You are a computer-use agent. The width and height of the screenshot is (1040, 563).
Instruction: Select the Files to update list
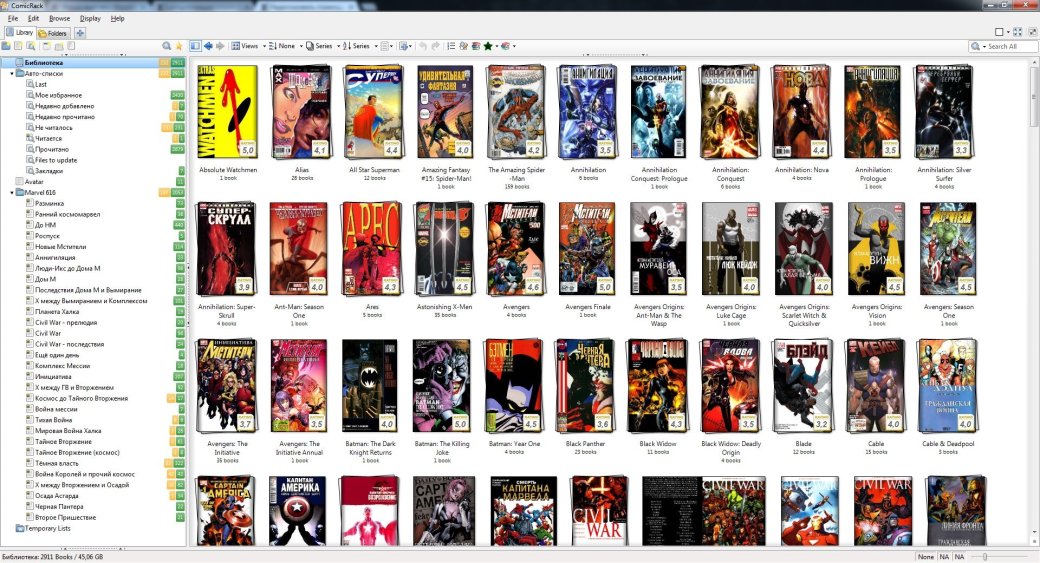tap(56, 160)
